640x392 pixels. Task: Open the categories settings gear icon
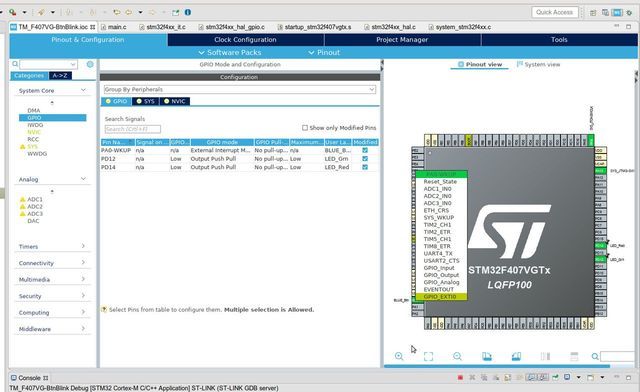tap(90, 64)
